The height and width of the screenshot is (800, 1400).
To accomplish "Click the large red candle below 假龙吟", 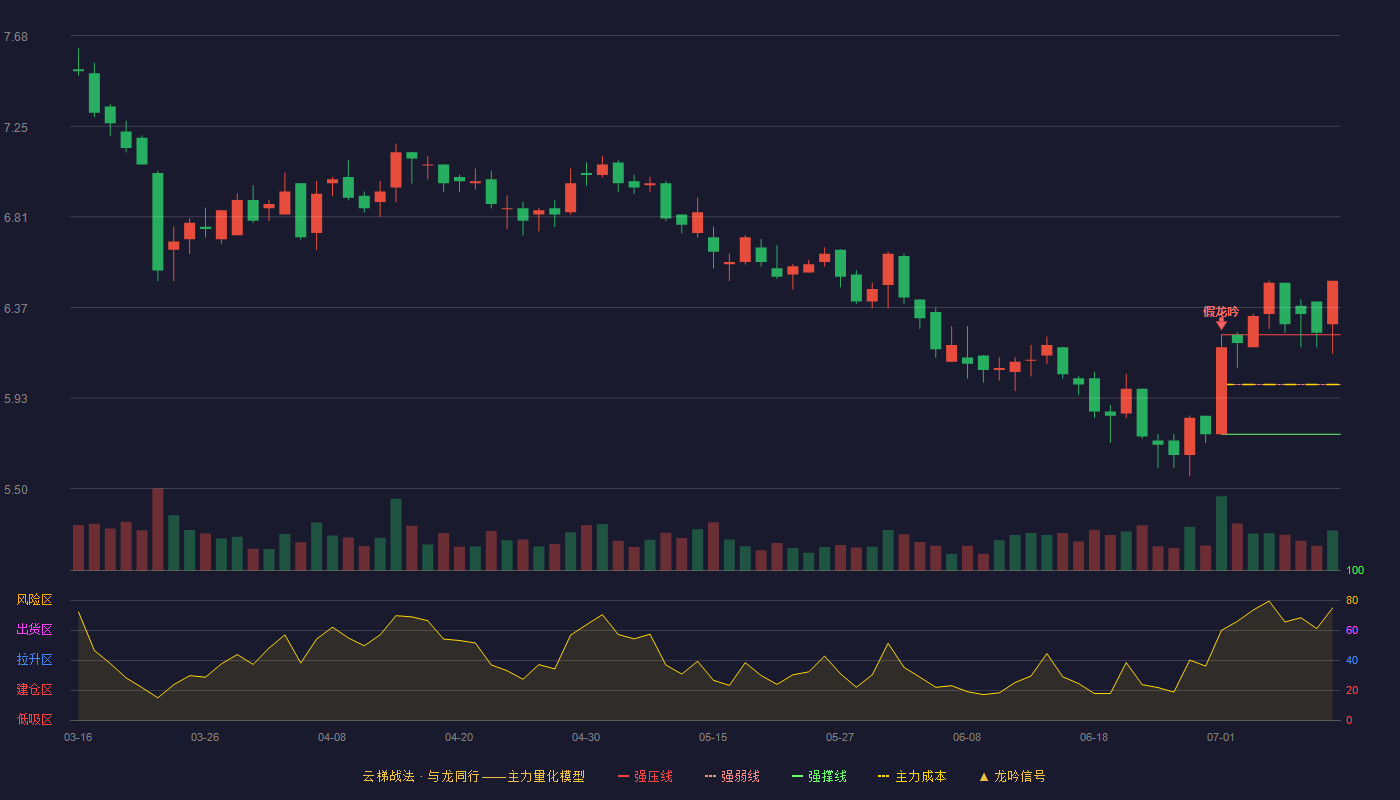I will pos(1221,391).
